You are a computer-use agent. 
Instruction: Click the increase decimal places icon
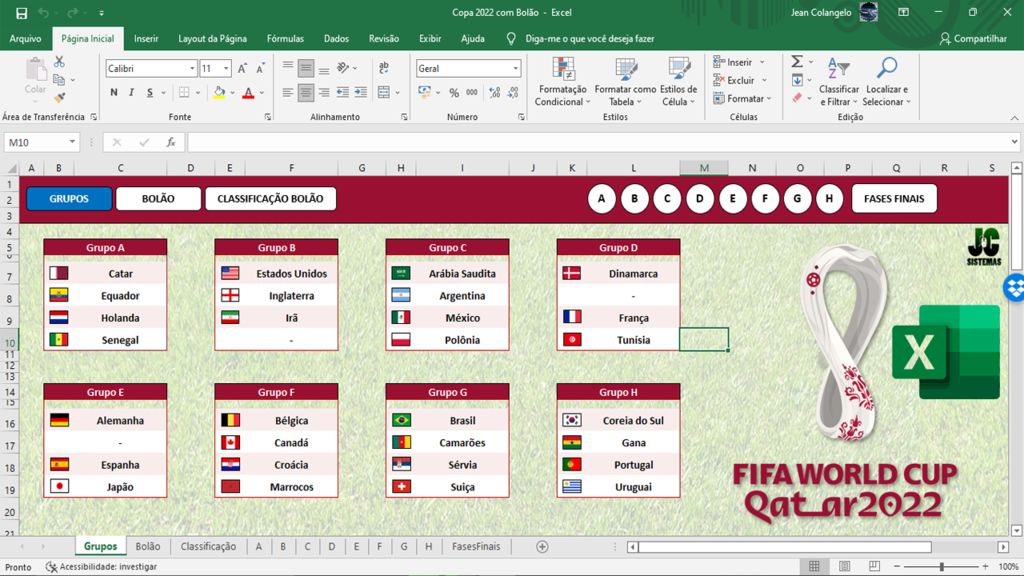tap(495, 93)
